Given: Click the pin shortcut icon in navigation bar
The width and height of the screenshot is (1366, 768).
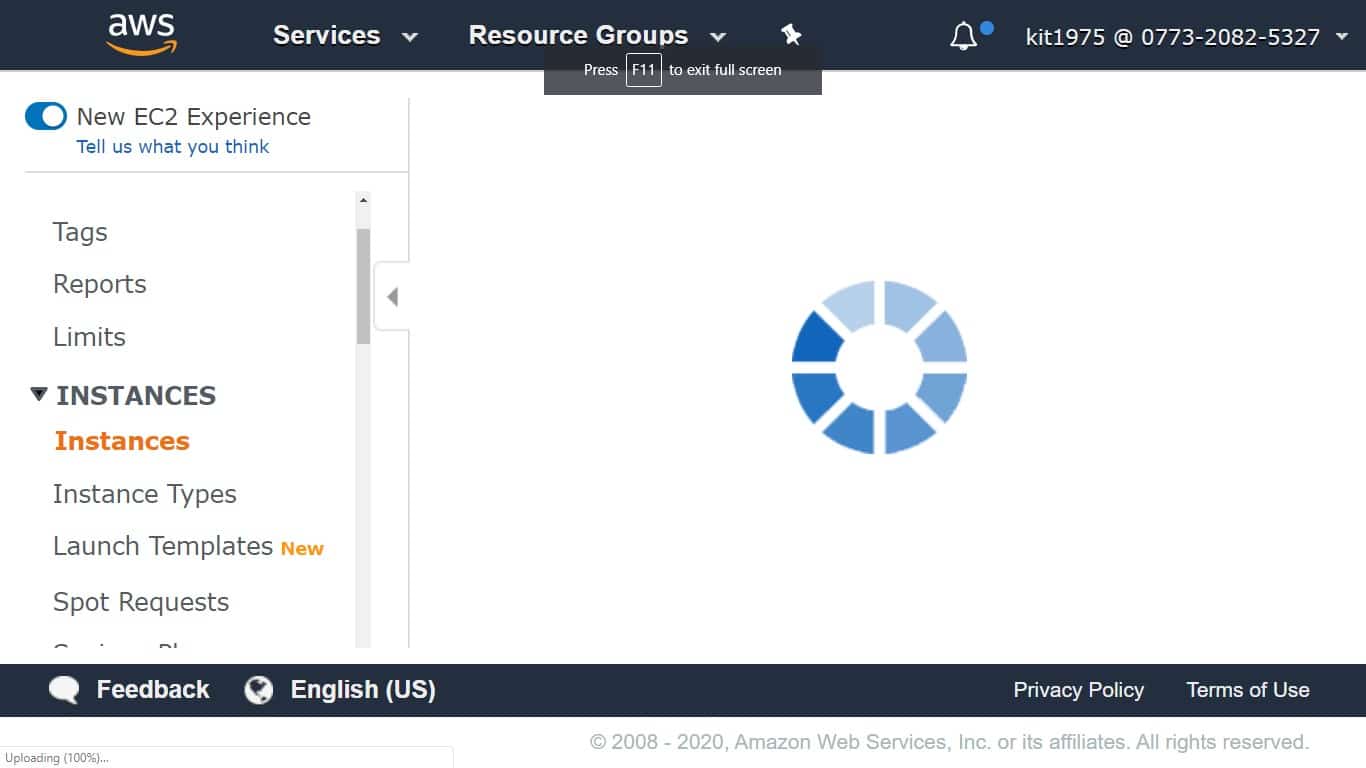Looking at the screenshot, I should 791,34.
